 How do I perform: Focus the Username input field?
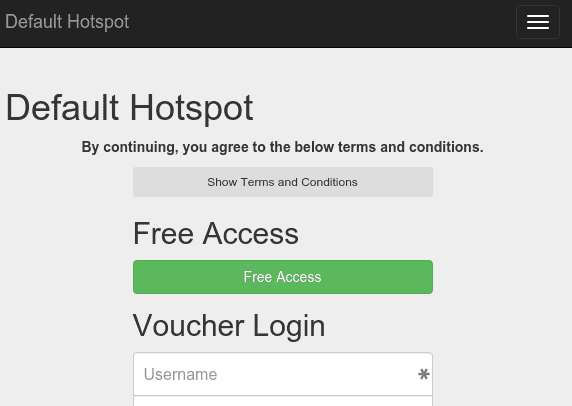283,374
